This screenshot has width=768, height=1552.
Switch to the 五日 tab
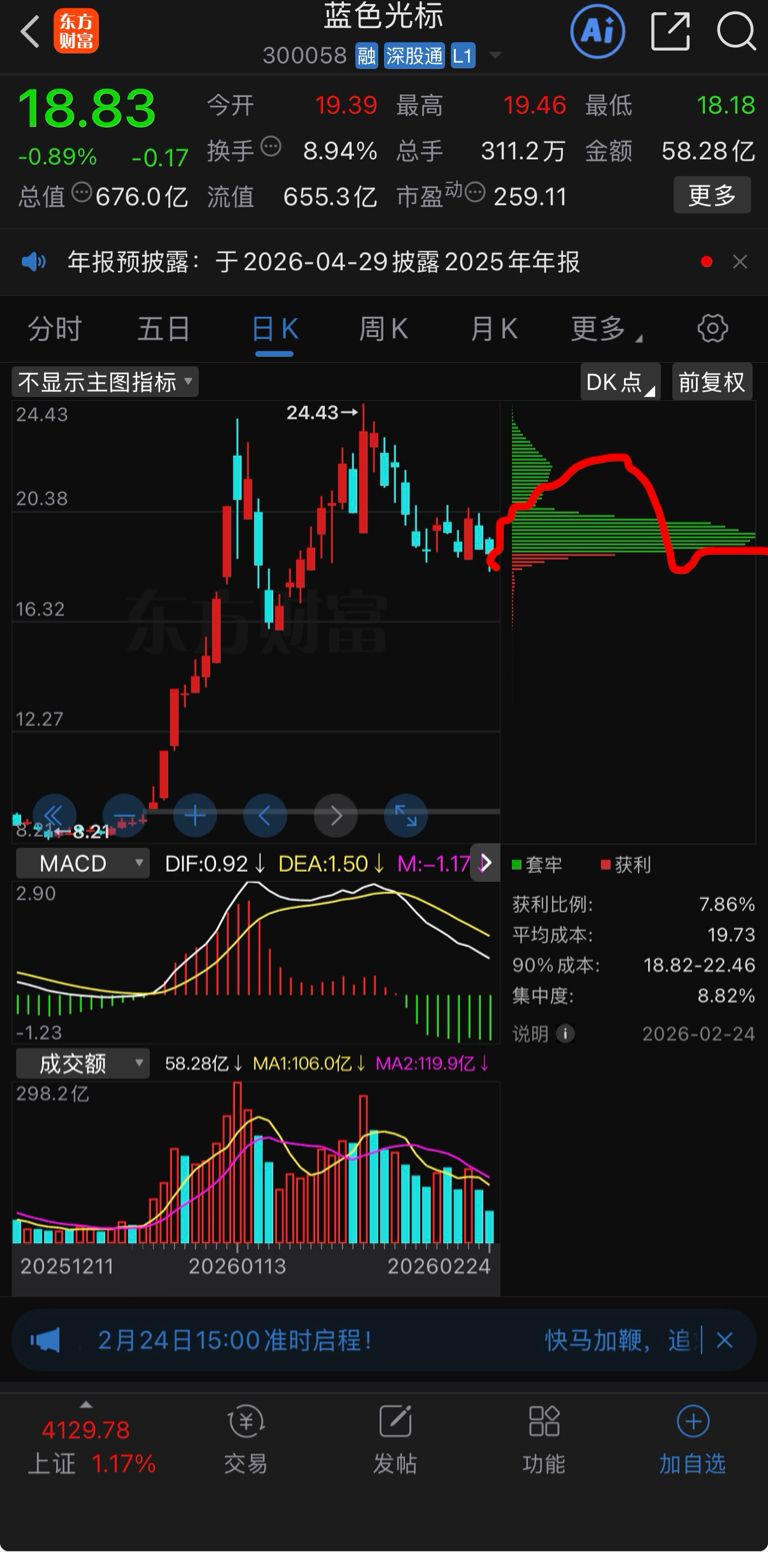[x=164, y=329]
